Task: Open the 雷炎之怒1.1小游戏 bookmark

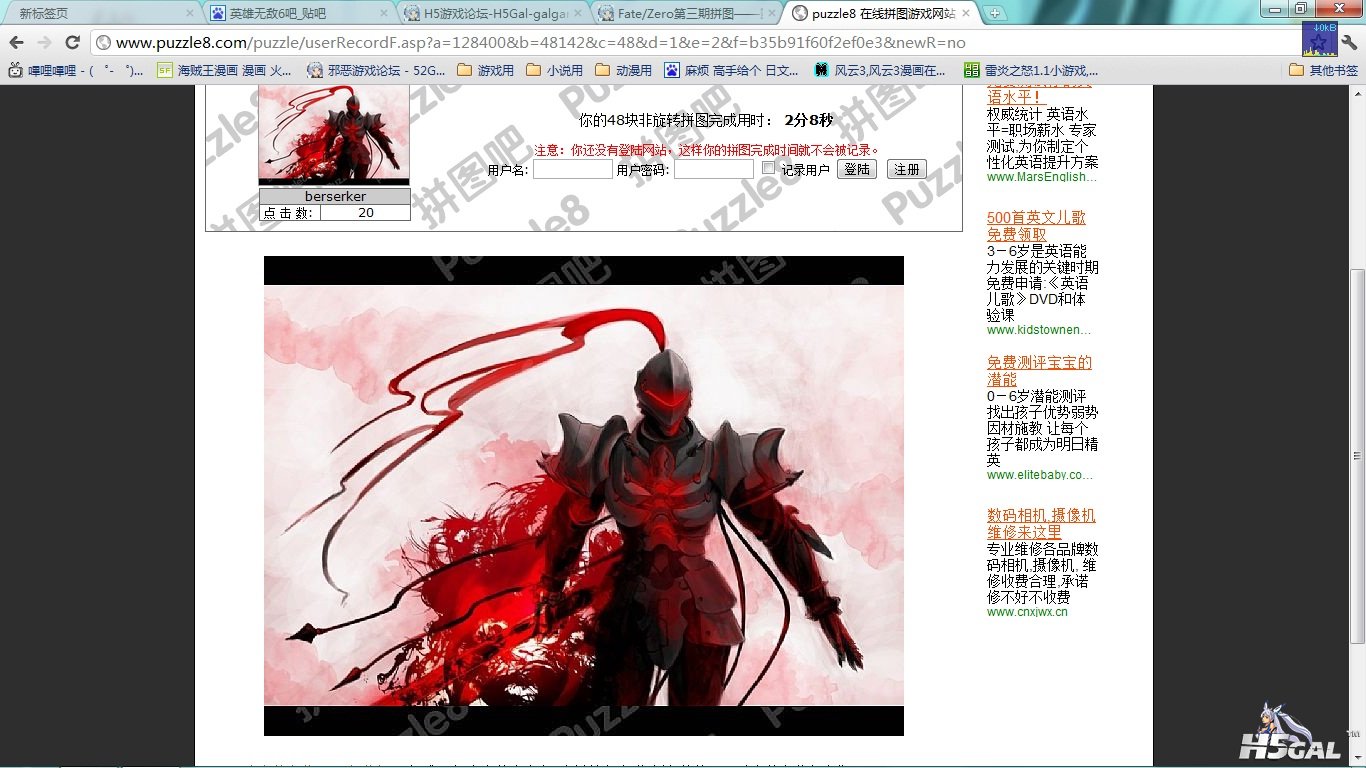Action: (1031, 70)
